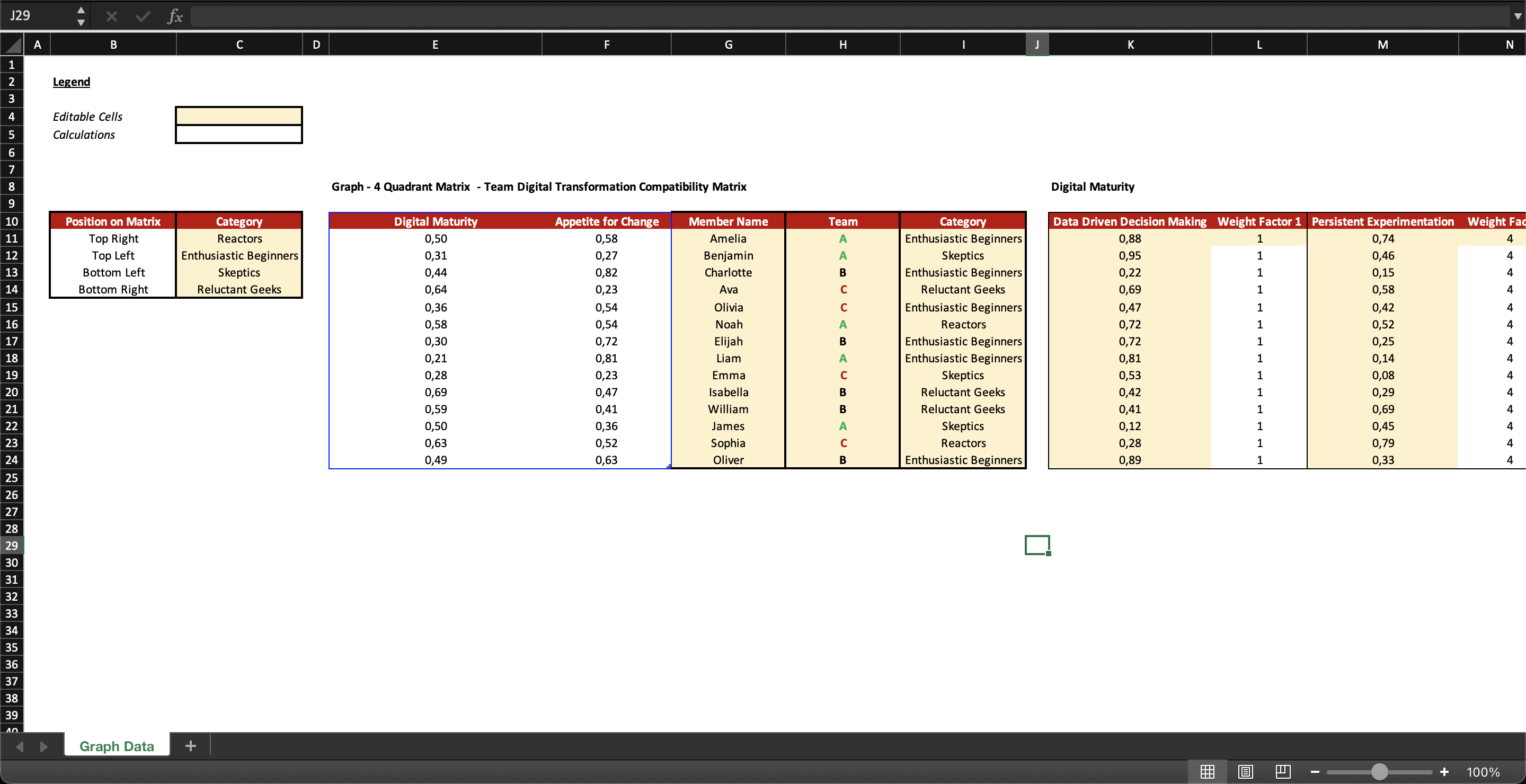The image size is (1526, 784).
Task: Click Appetite for Change 0,82 for Charlotte
Action: (x=607, y=272)
